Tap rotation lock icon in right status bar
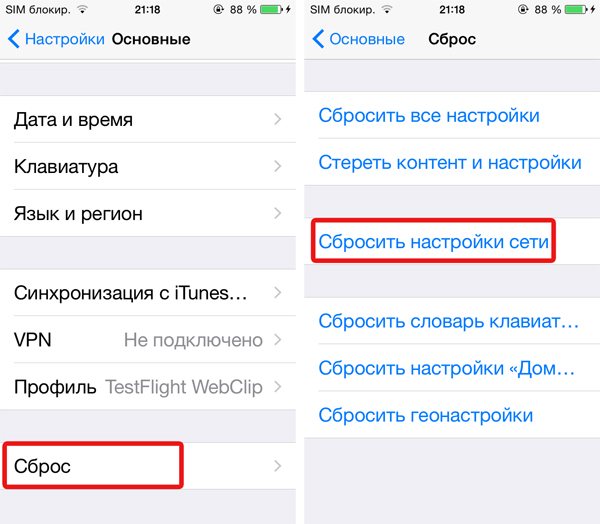The width and height of the screenshot is (600, 524). [x=523, y=10]
